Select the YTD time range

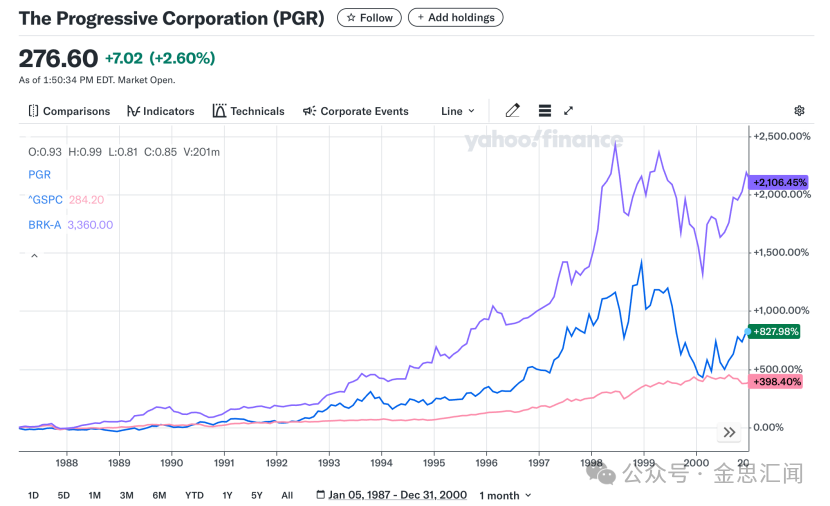[194, 495]
